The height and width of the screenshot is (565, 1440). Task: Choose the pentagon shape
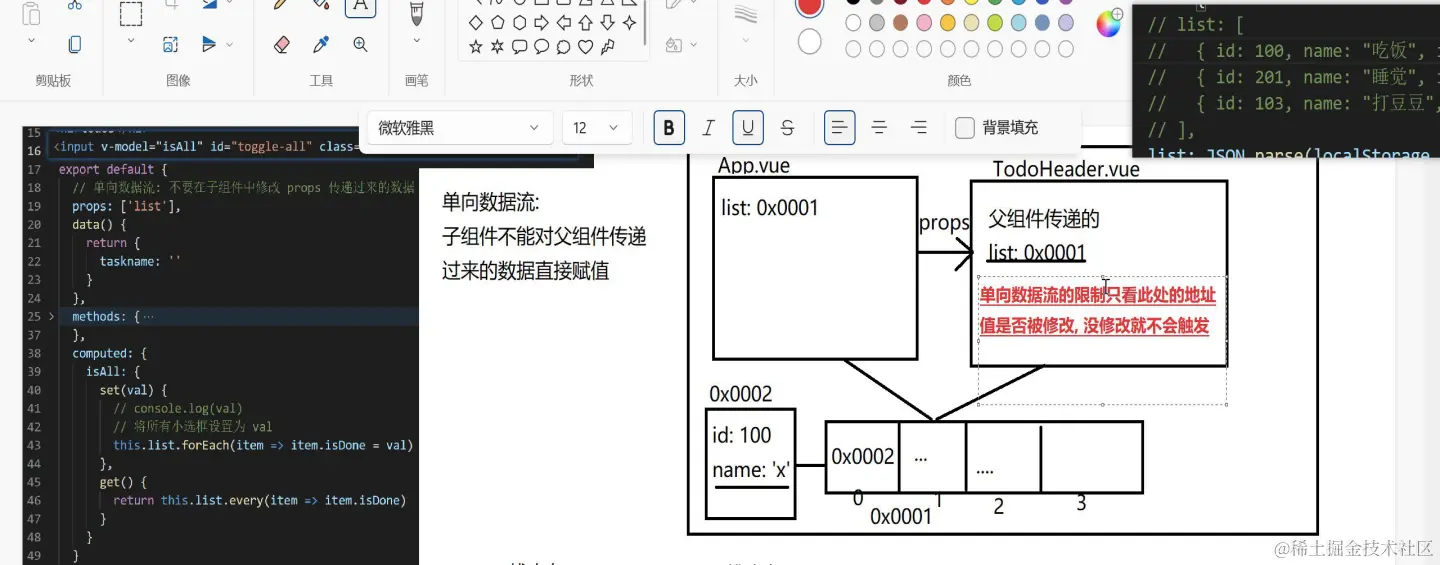pyautogui.click(x=498, y=22)
